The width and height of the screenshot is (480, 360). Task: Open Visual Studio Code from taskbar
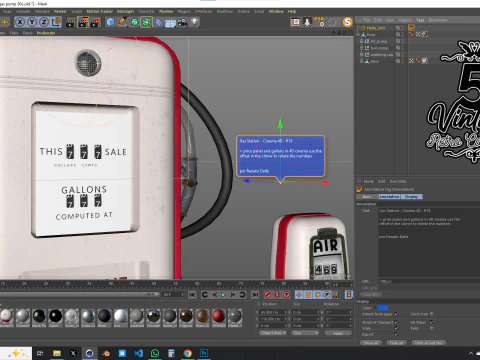click(x=139, y=353)
